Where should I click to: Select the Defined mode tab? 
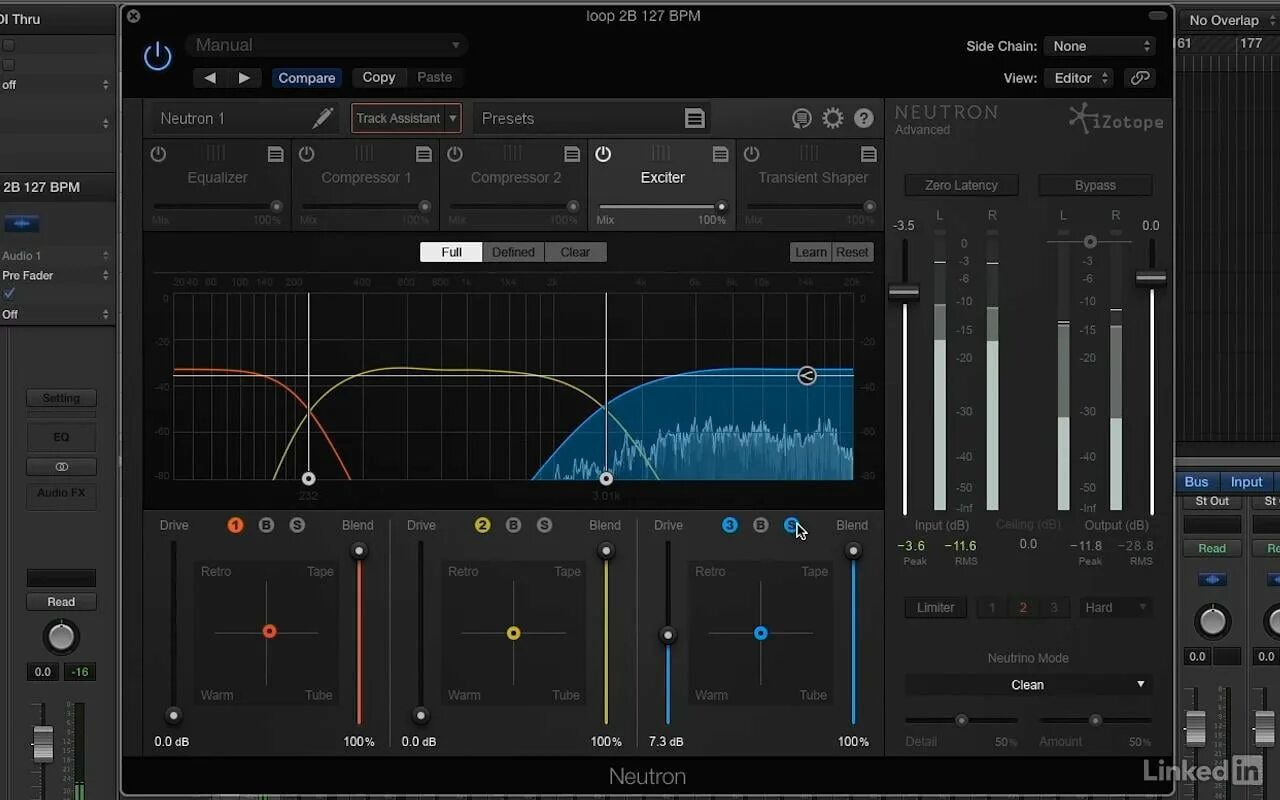coord(513,252)
